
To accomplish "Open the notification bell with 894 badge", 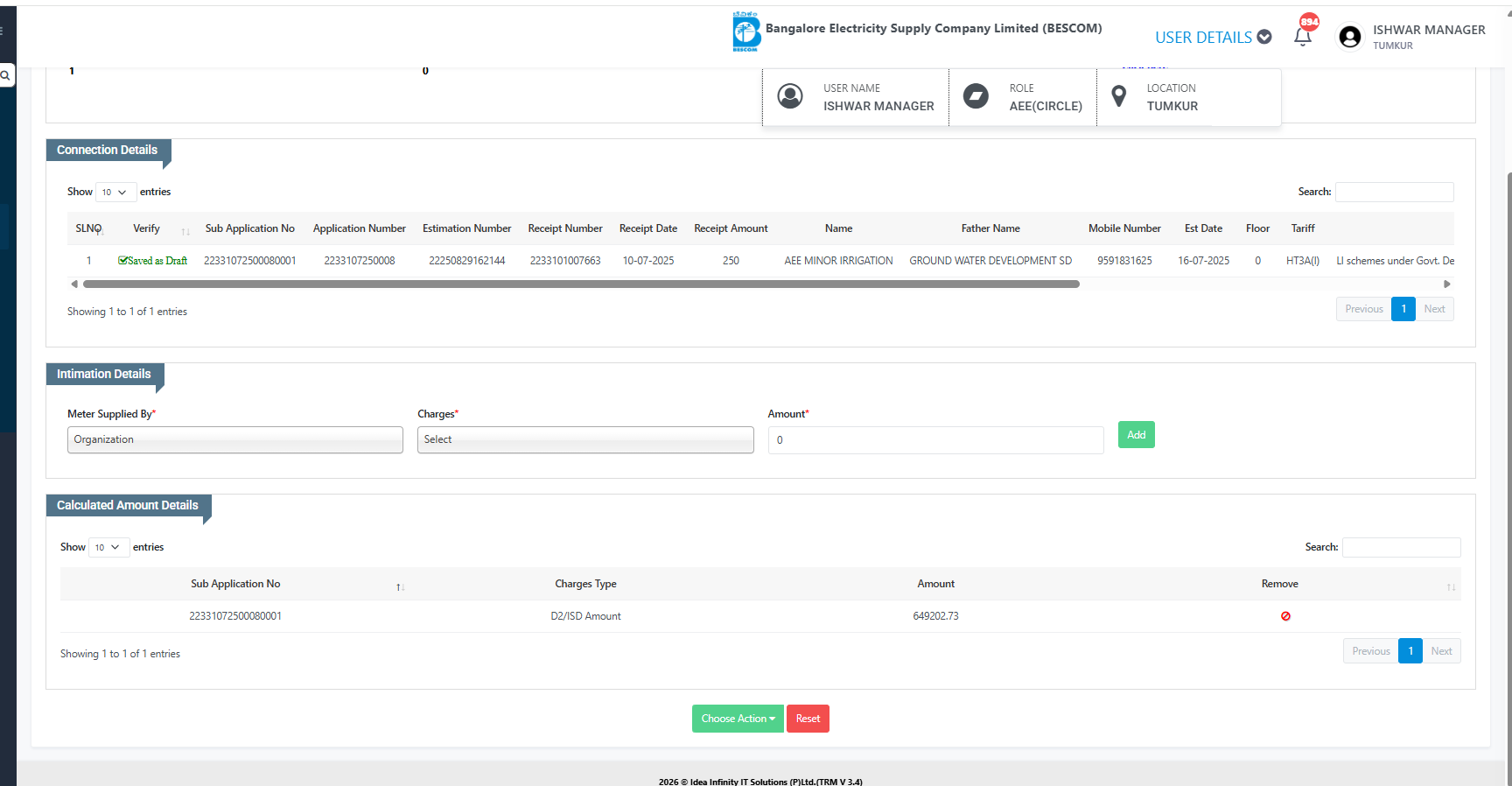I will pyautogui.click(x=1303, y=36).
